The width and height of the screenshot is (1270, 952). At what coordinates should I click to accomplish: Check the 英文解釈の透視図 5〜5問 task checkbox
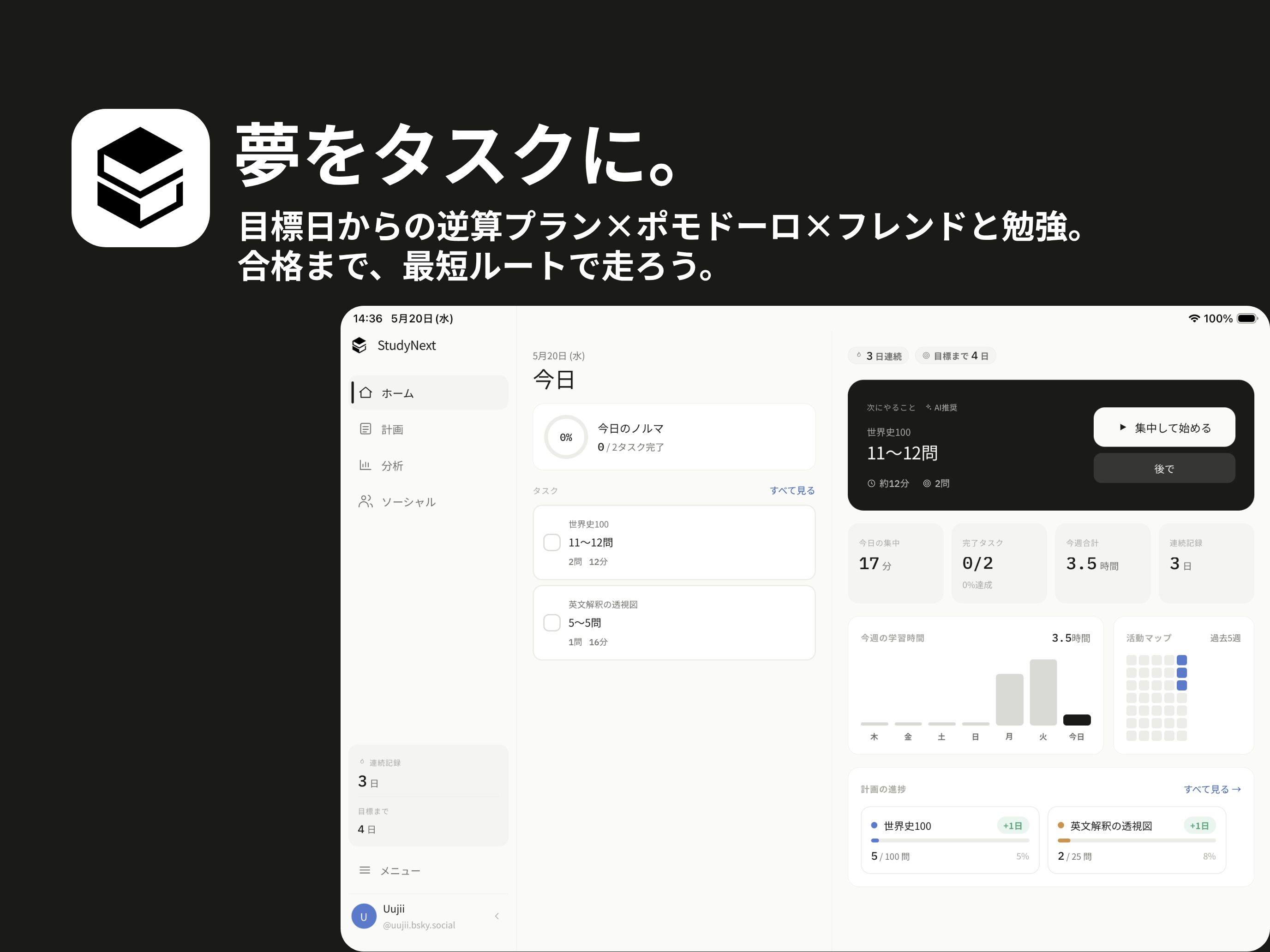[x=552, y=623]
